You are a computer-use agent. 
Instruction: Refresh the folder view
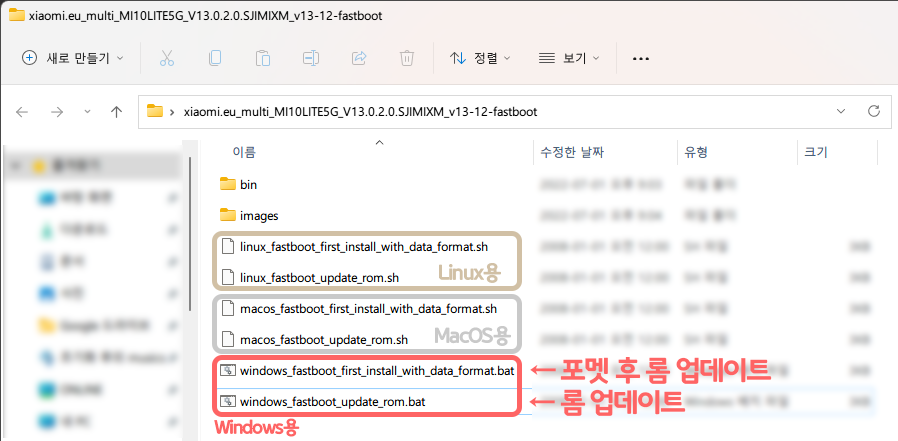pos(873,111)
